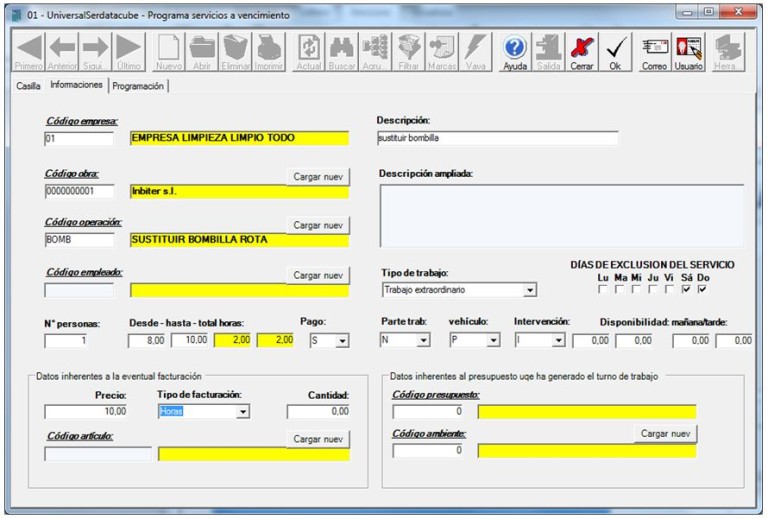Click Cargar nuev for Código operación
Viewport: 768px width, 519px height.
coord(318,225)
